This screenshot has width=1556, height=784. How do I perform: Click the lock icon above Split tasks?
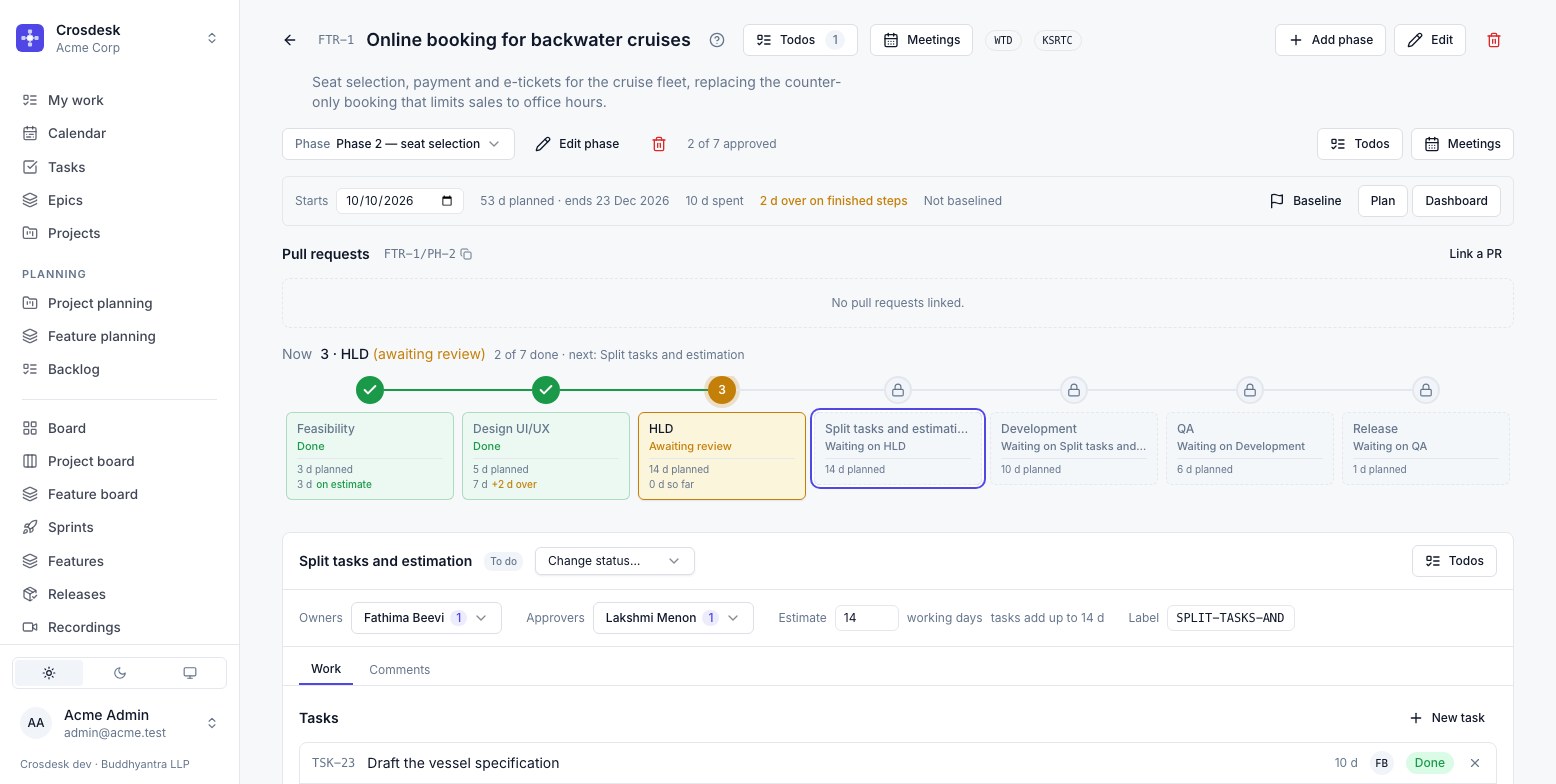898,390
